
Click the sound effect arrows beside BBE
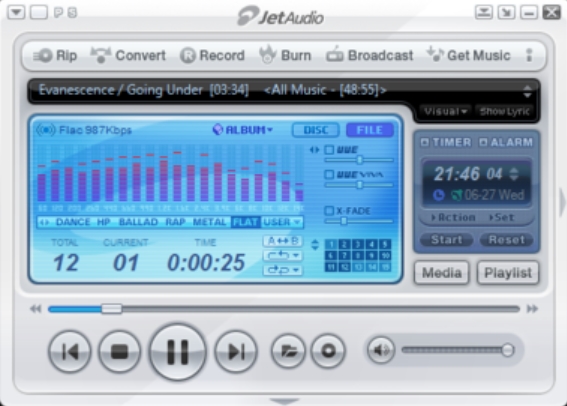click(315, 150)
